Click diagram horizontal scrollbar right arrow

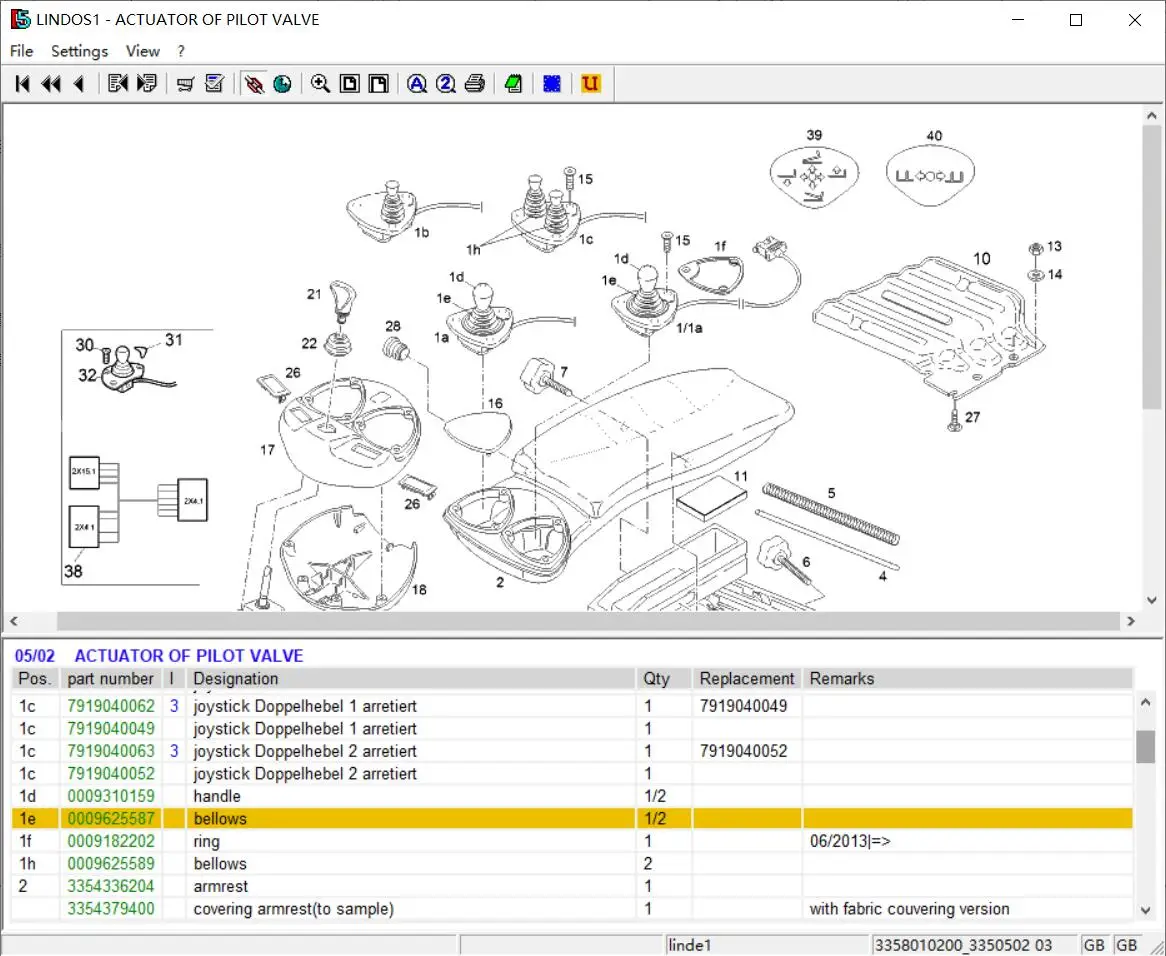(1131, 621)
